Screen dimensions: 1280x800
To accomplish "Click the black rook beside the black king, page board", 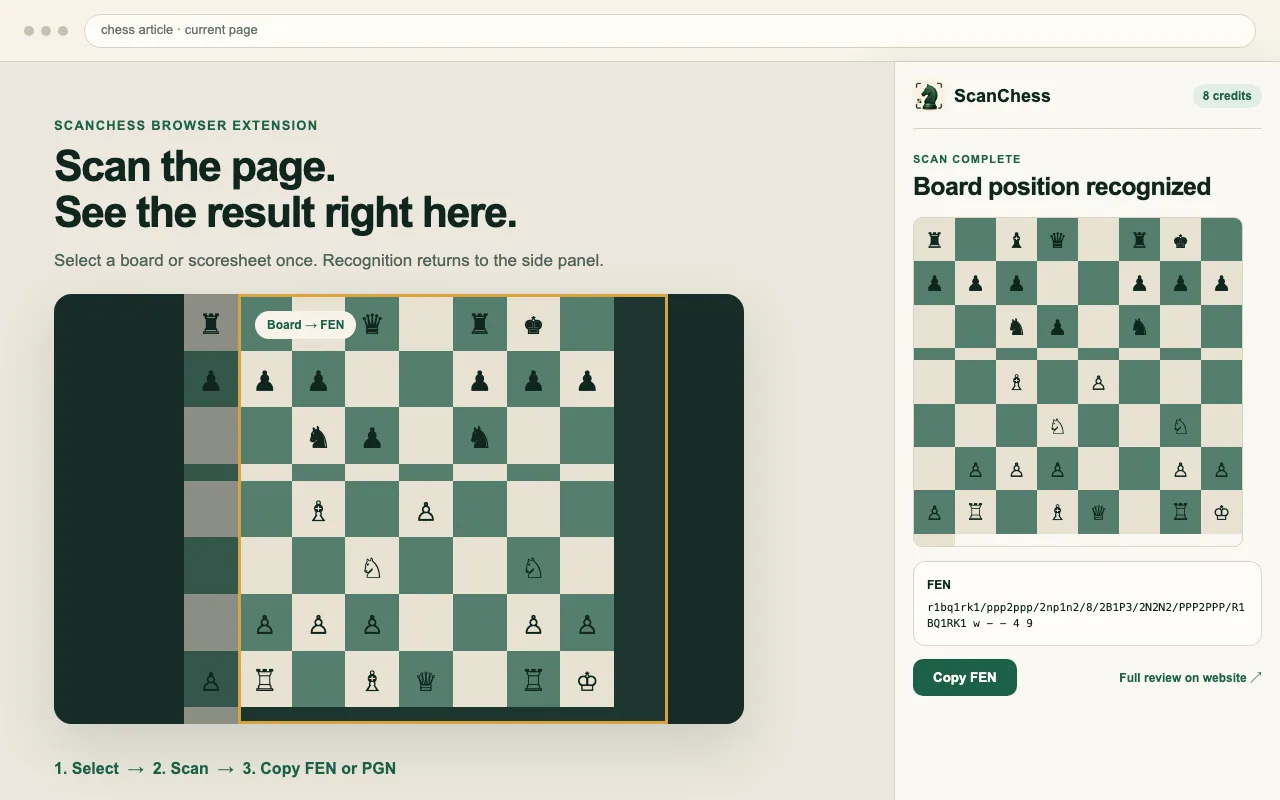I will (479, 324).
